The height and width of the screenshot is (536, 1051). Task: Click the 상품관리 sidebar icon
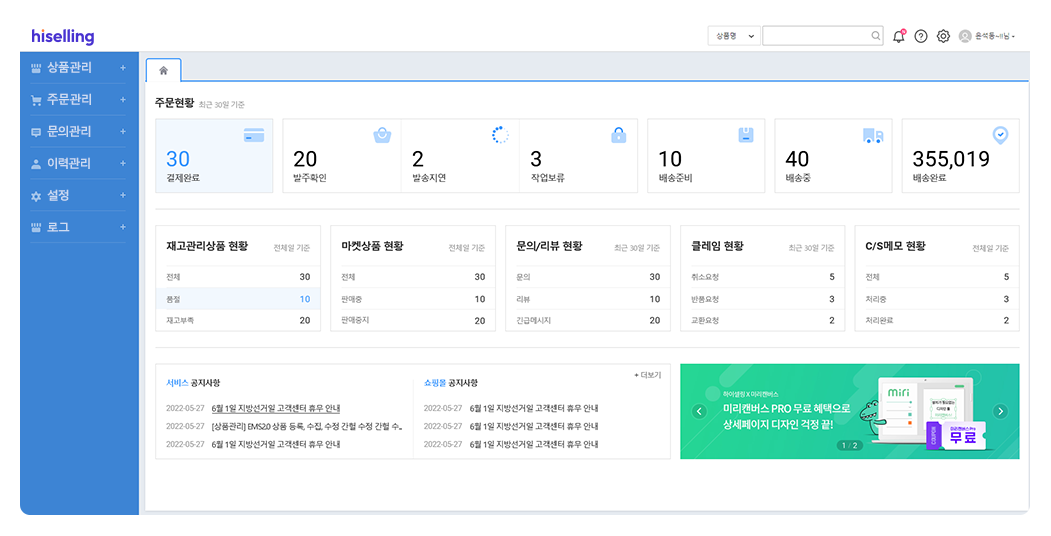[x=36, y=68]
